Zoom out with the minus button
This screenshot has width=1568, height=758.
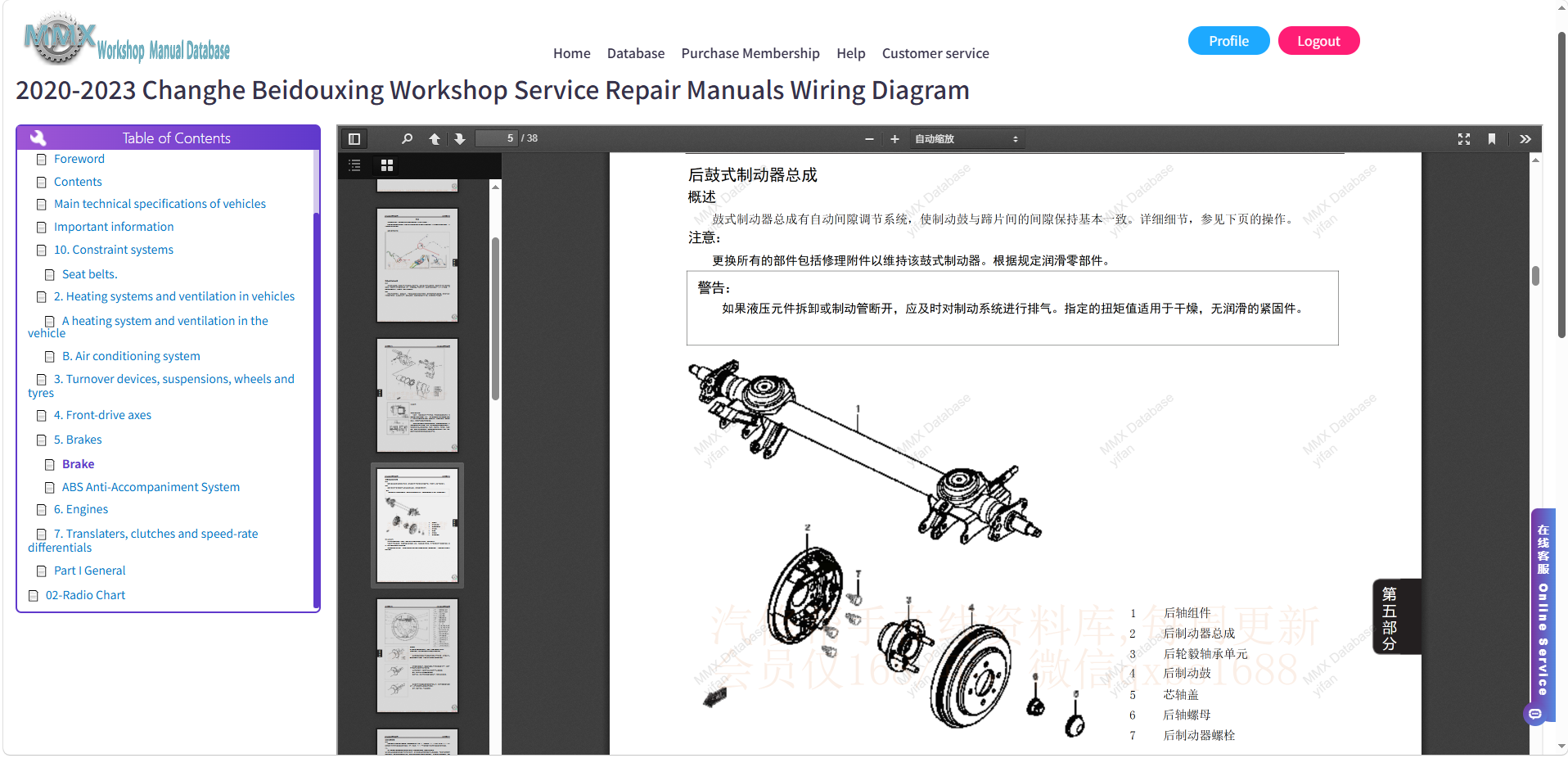pos(869,139)
